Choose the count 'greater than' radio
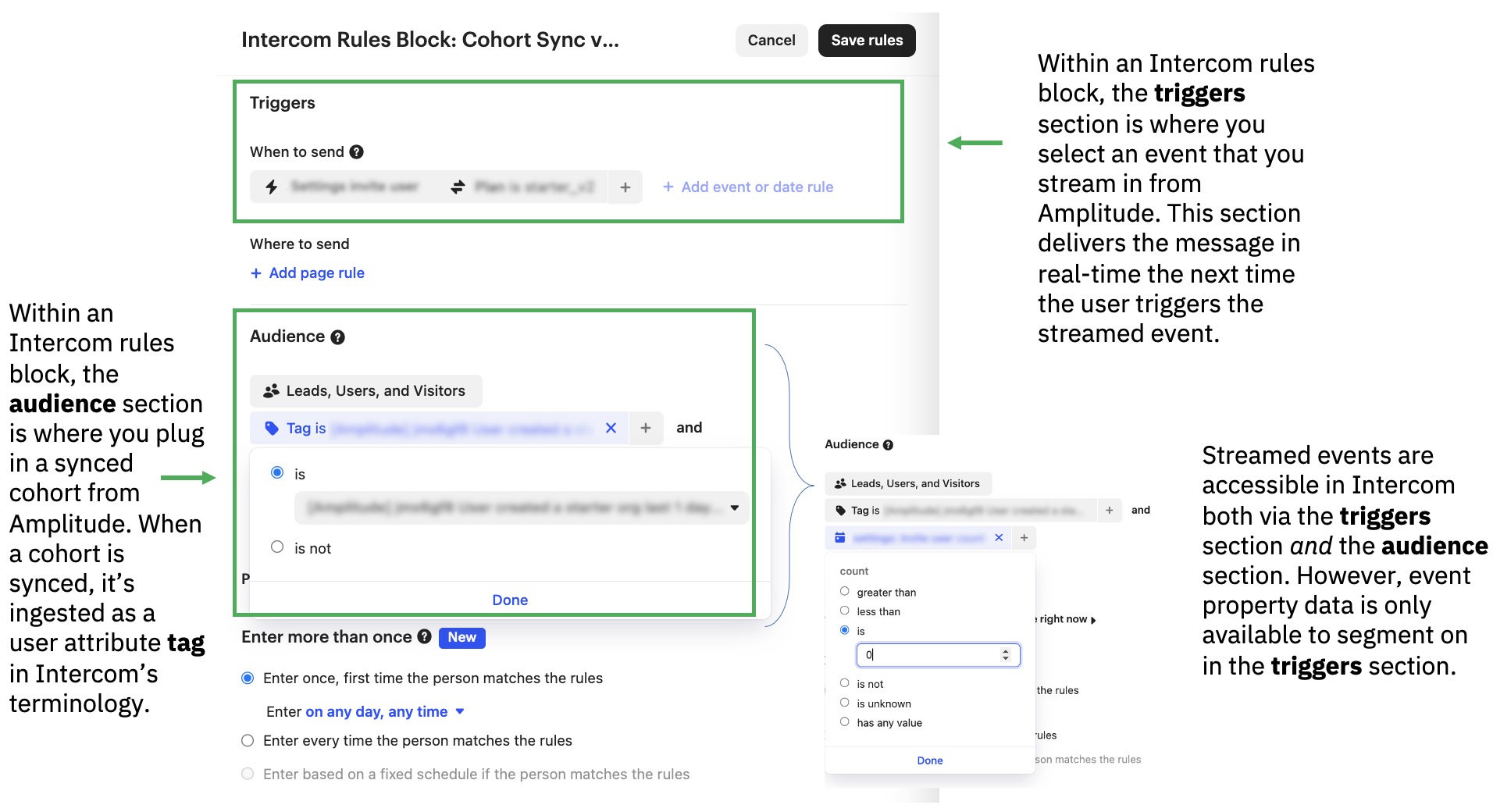 (844, 591)
